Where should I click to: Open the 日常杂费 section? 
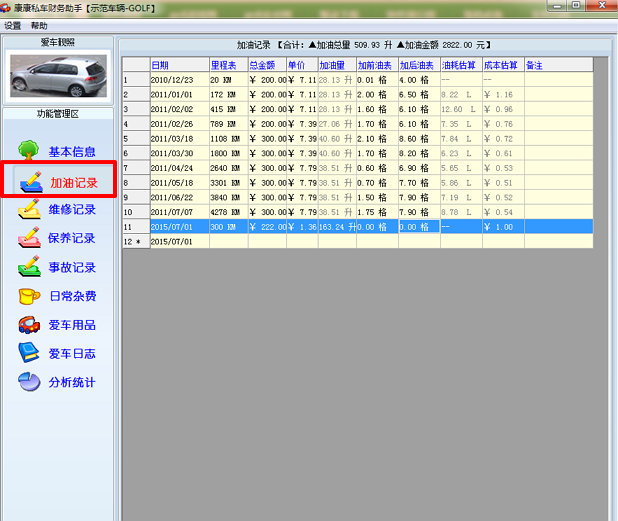pos(73,296)
